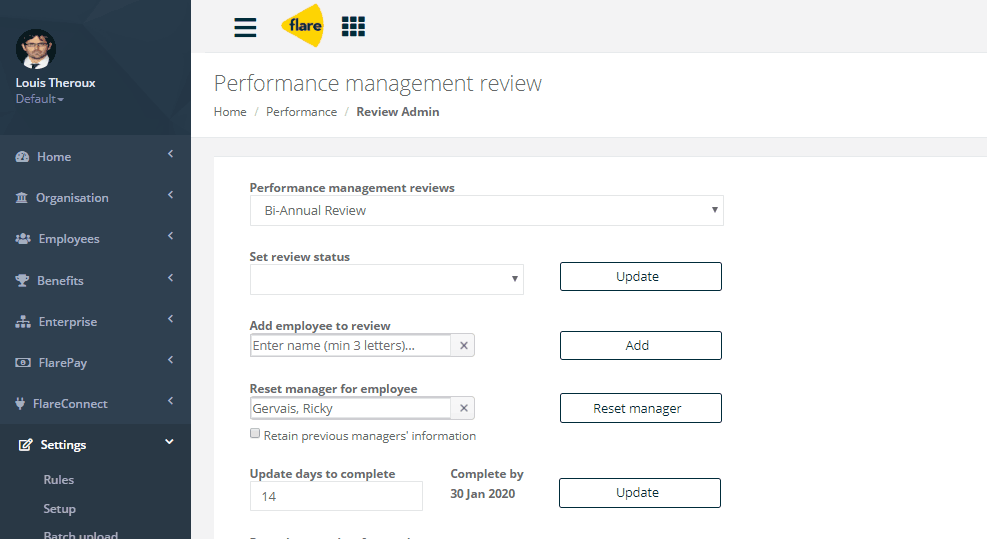The image size is (987, 539).
Task: Open the Rules settings submenu item
Action: click(x=59, y=480)
